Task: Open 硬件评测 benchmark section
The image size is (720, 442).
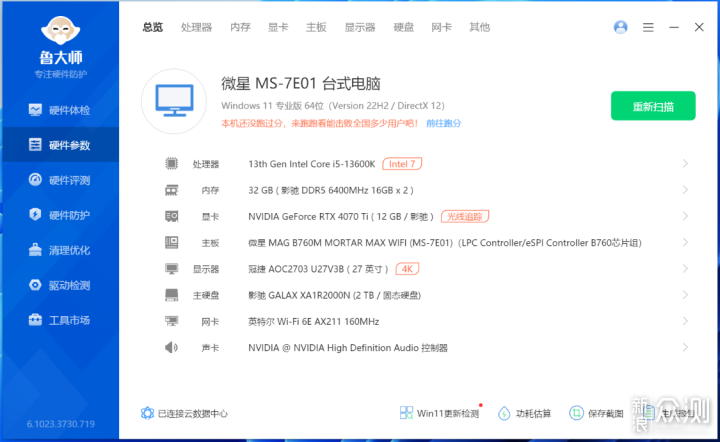Action: click(x=60, y=180)
